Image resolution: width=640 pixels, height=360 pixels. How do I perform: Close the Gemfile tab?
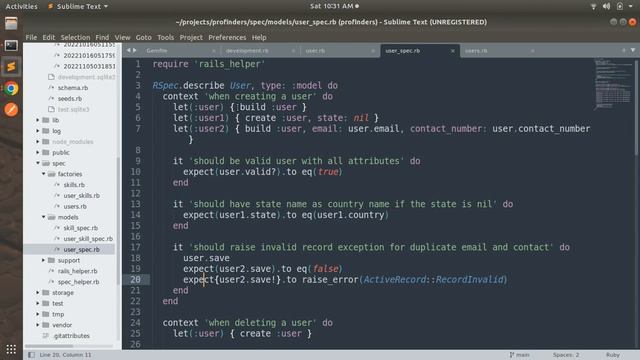coord(214,51)
